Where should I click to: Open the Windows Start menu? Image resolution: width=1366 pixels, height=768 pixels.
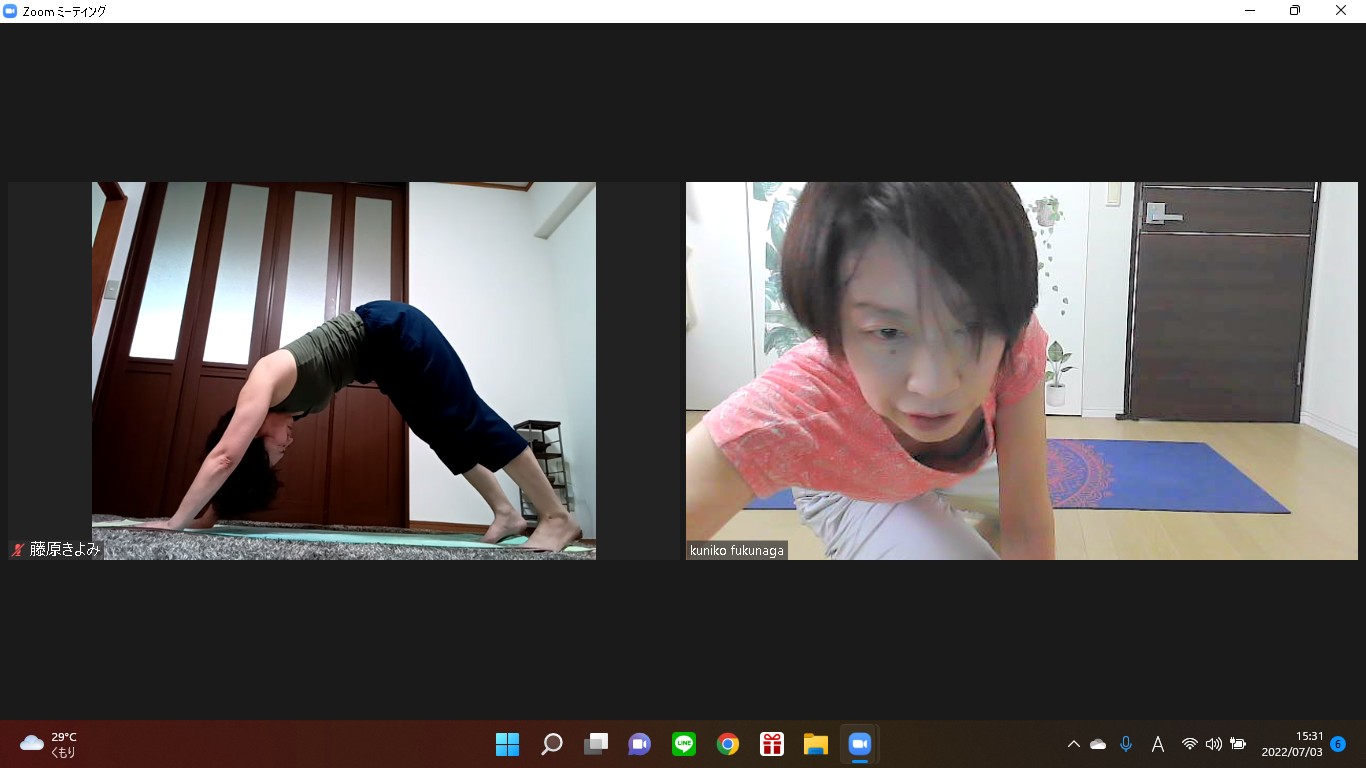507,744
